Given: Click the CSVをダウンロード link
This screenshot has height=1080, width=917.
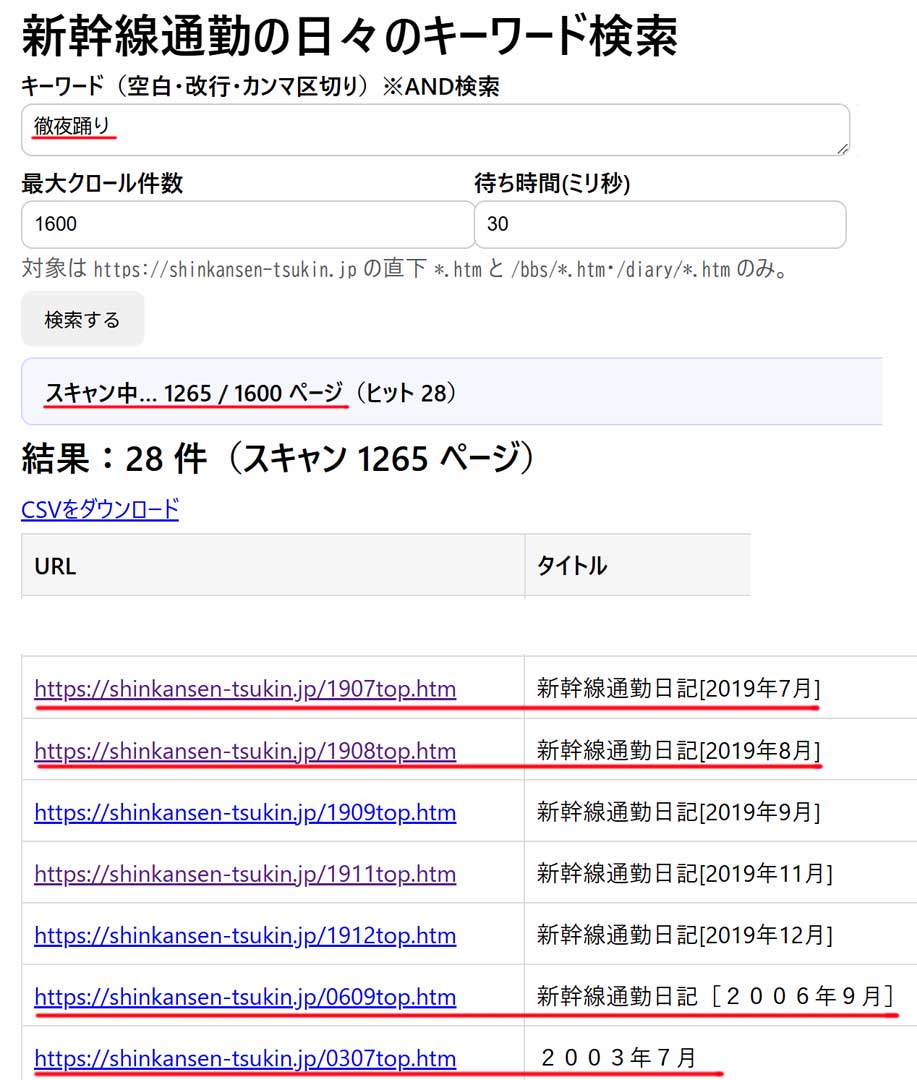Looking at the screenshot, I should pyautogui.click(x=100, y=510).
